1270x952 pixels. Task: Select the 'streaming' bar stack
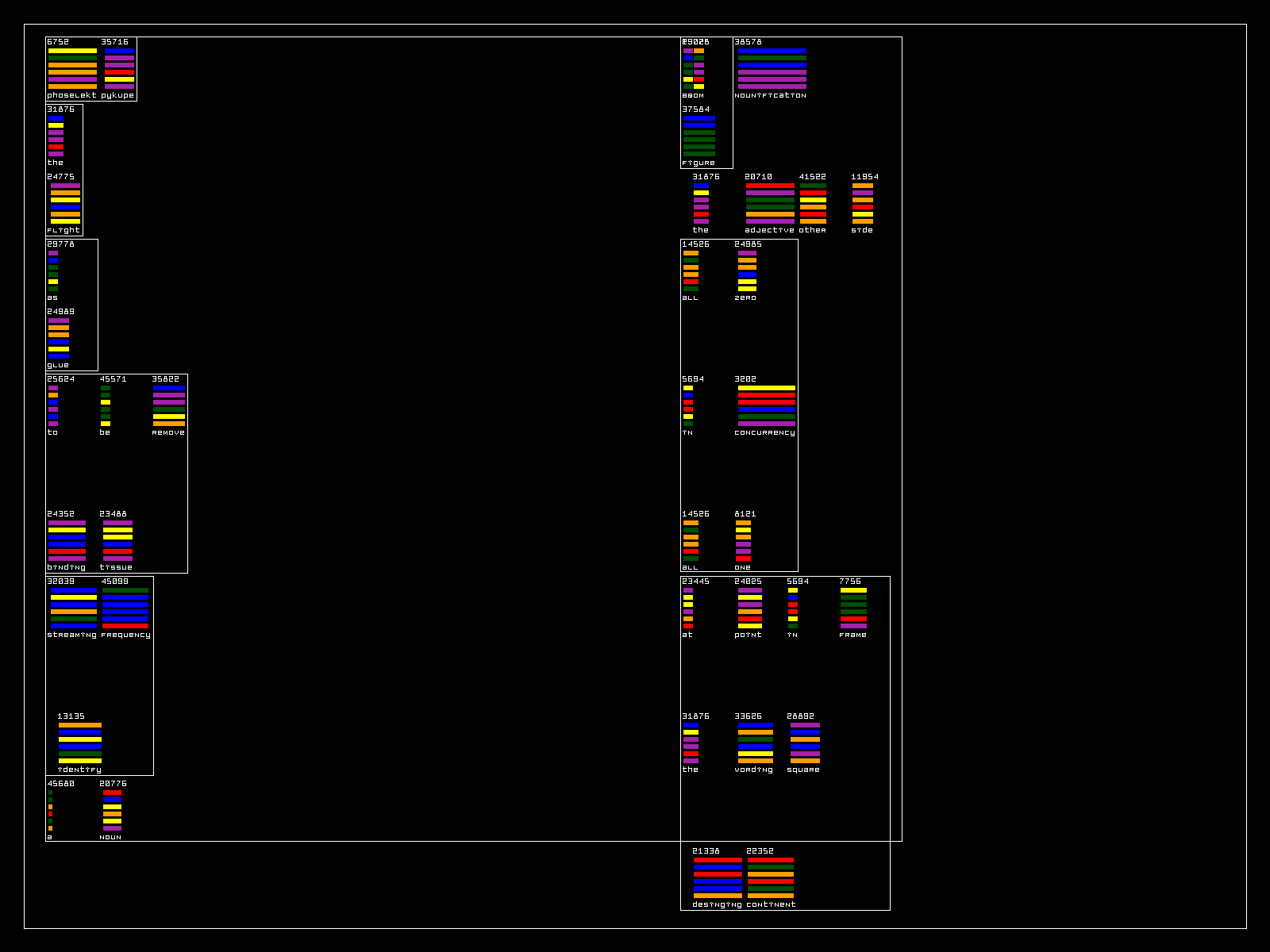[73, 608]
